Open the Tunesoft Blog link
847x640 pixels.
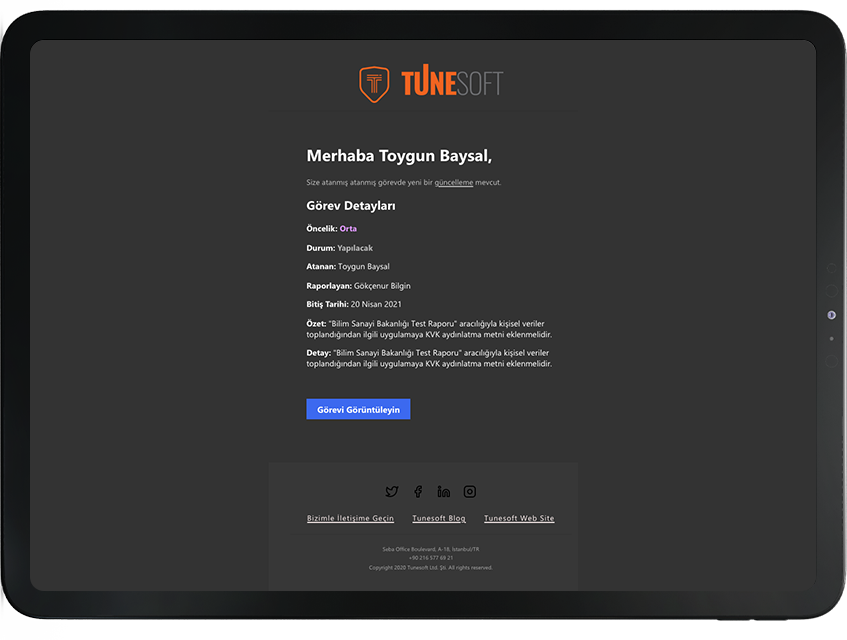coord(439,518)
